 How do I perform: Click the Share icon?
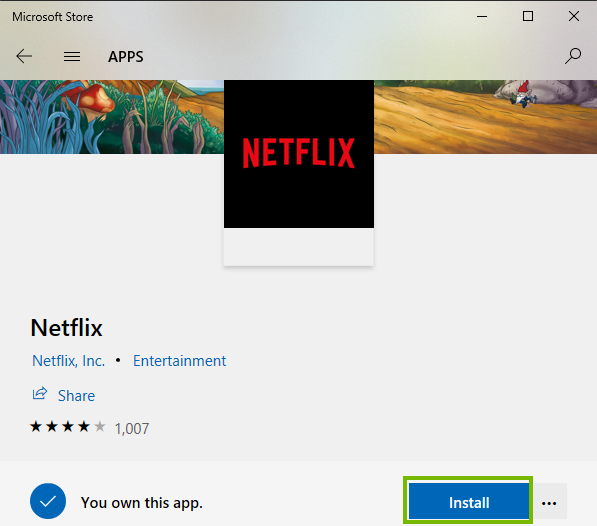(40, 394)
